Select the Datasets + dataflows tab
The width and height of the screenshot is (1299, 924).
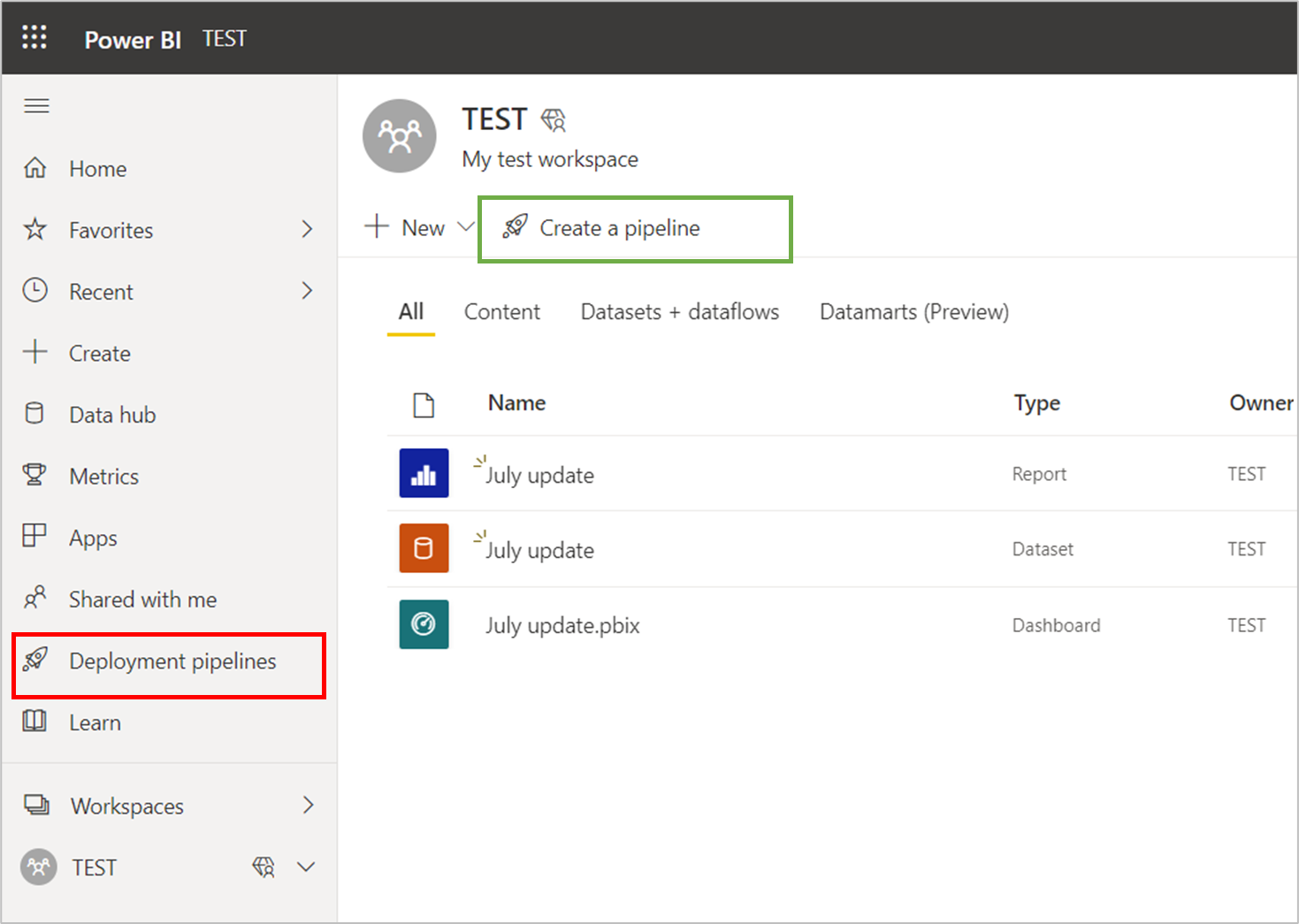pos(679,311)
